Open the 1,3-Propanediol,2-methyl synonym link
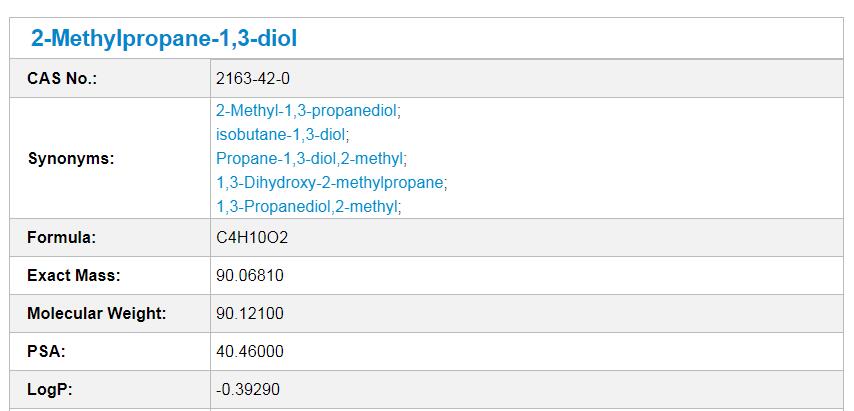This screenshot has height=411, width=854. [x=307, y=206]
